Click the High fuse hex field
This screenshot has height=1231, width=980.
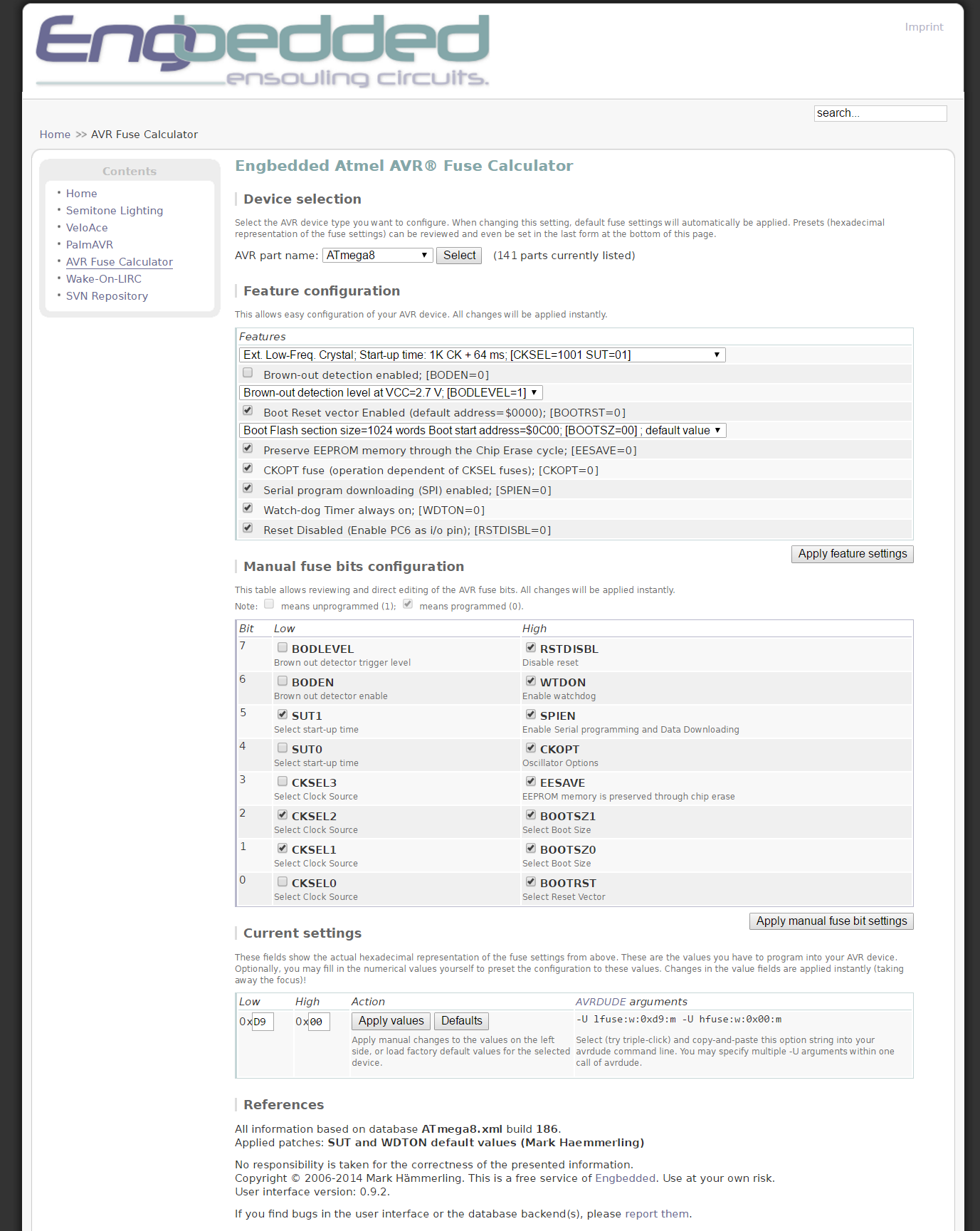click(x=319, y=1022)
